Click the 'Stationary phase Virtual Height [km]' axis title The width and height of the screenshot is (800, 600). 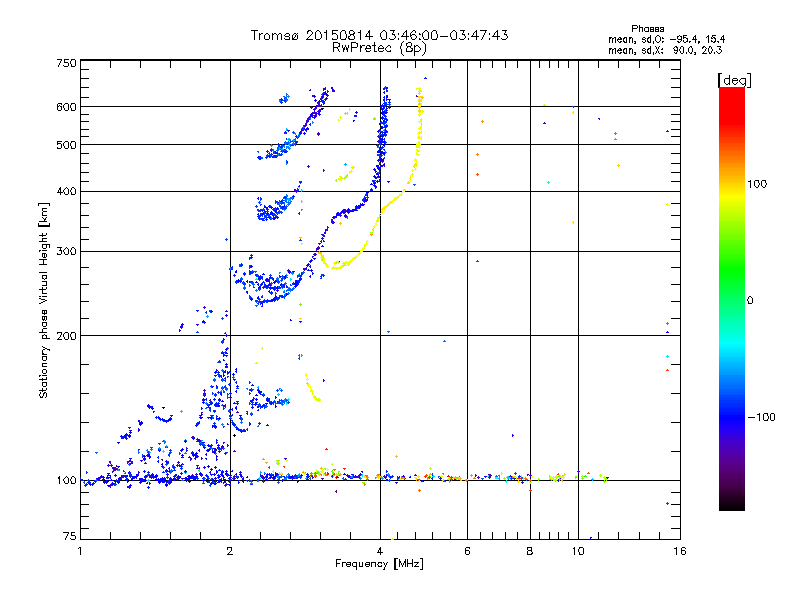tap(43, 301)
